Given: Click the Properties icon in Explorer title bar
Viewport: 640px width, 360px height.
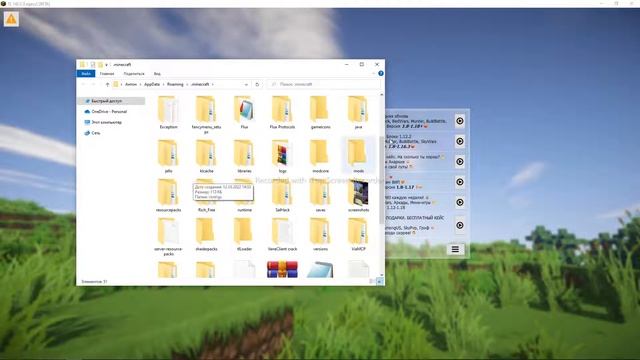Looking at the screenshot, I should 93,64.
